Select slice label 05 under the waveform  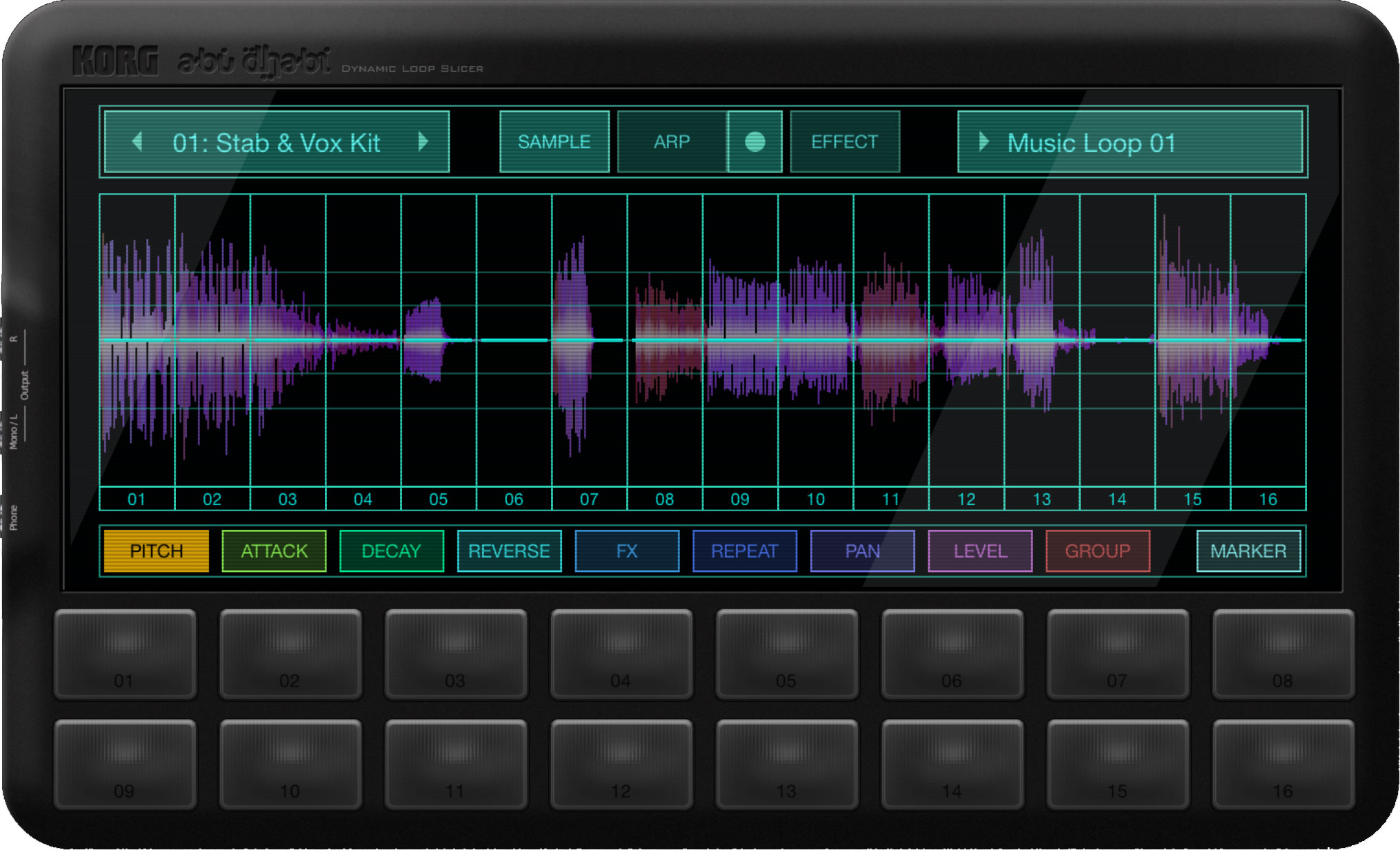439,499
